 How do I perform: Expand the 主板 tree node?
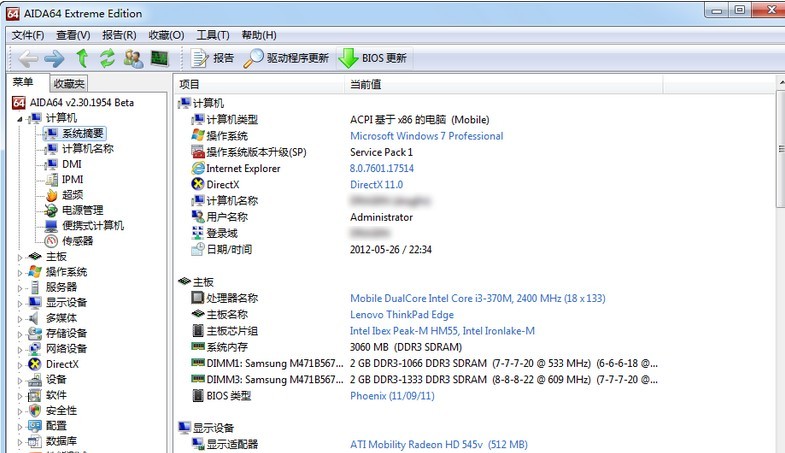[x=20, y=257]
